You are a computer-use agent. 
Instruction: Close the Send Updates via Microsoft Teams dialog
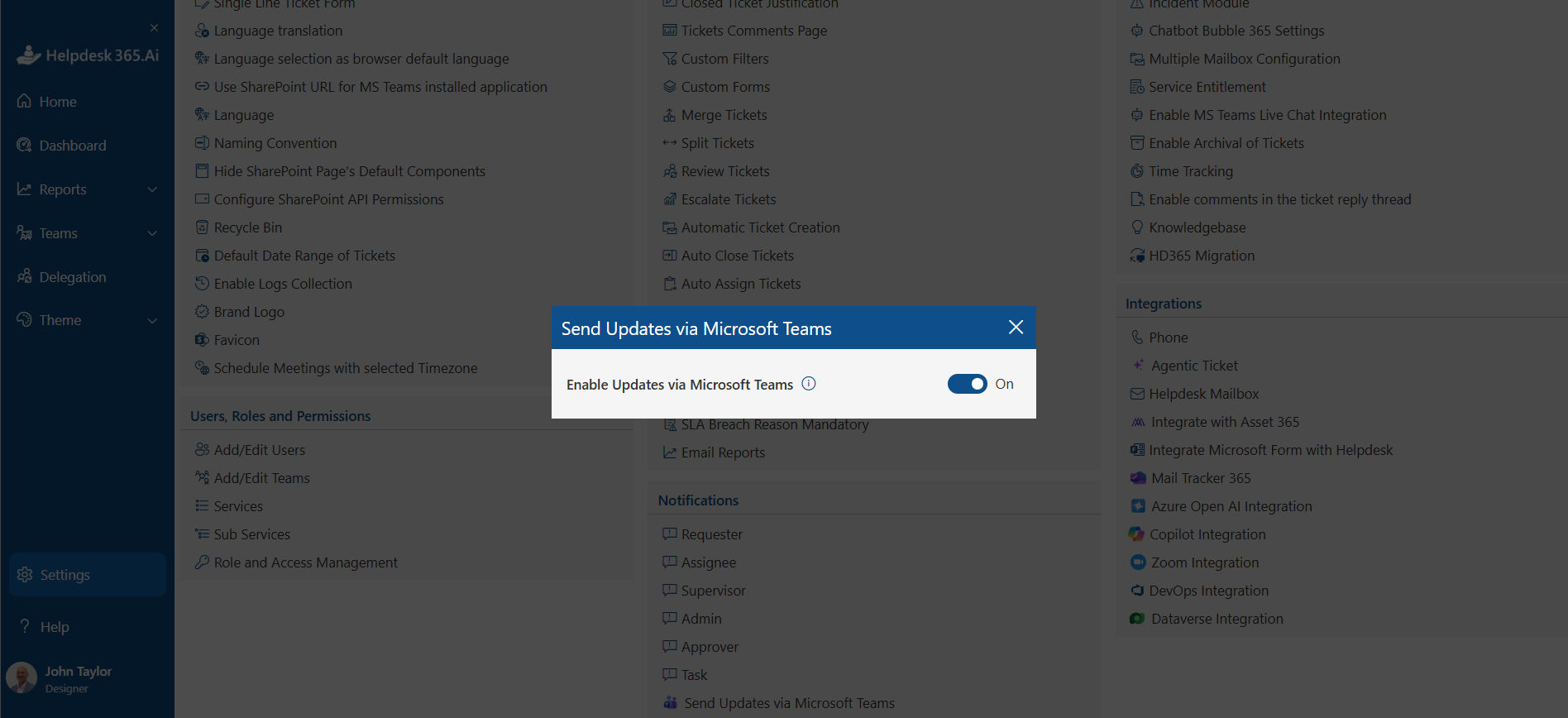(x=1016, y=328)
